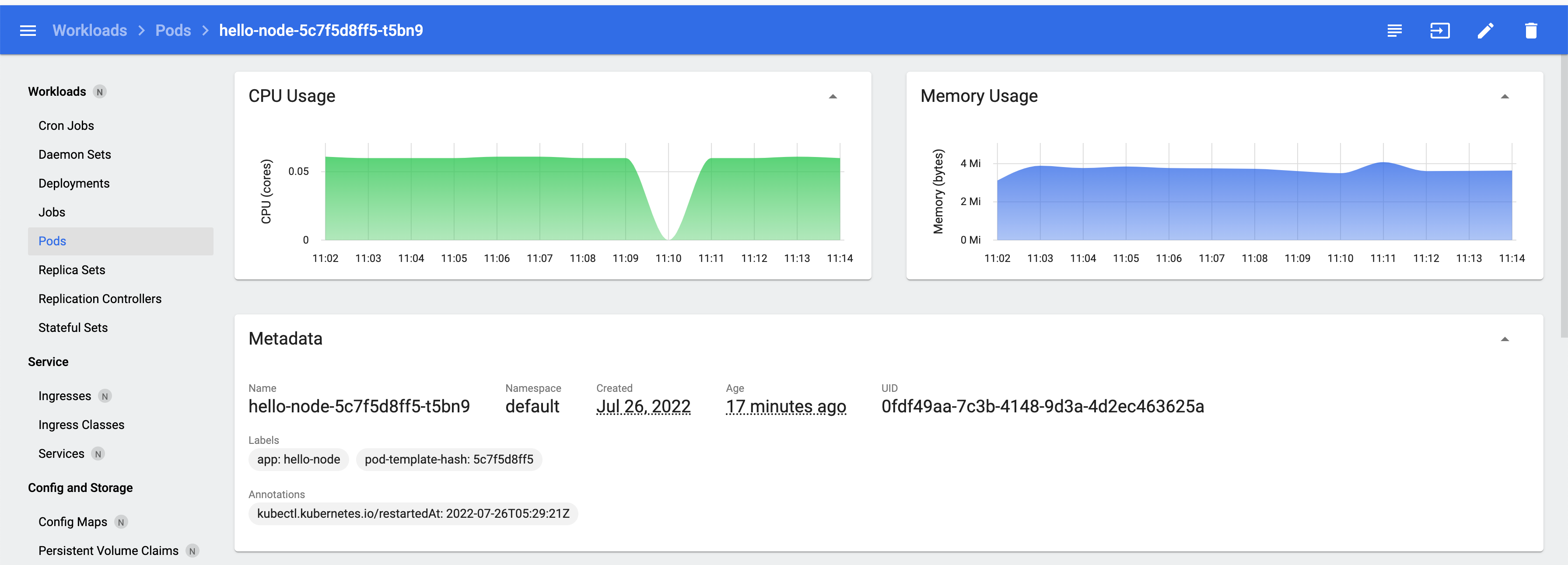This screenshot has height=565, width=1568.
Task: Open Config Maps in sidebar
Action: (73, 522)
